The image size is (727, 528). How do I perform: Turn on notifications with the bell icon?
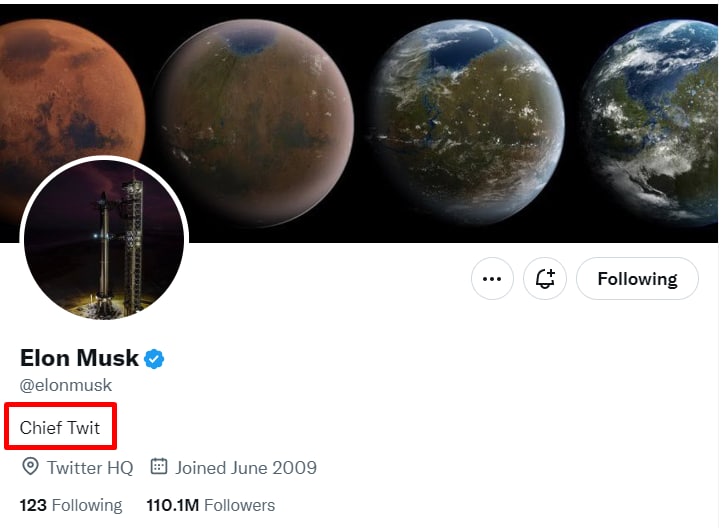[x=545, y=279]
